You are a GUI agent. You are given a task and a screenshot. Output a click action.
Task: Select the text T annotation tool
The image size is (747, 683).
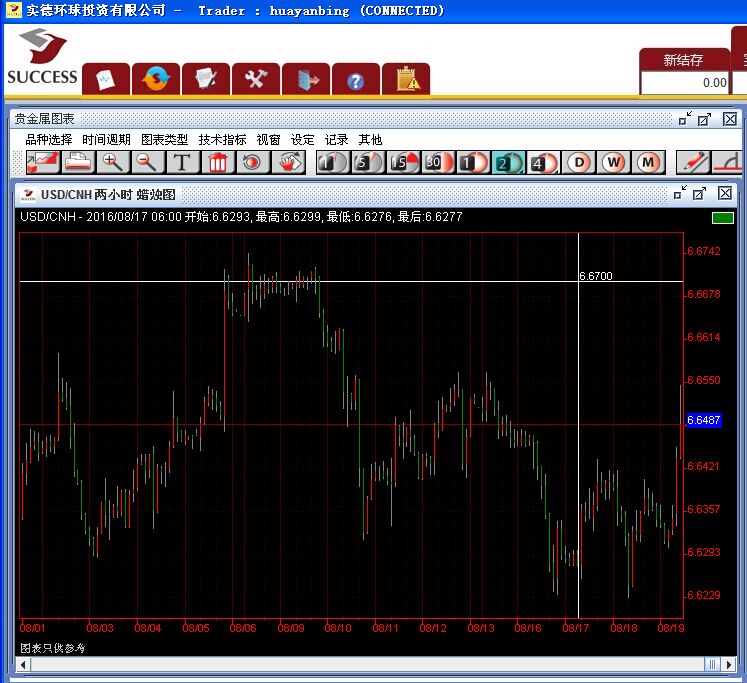tap(182, 163)
